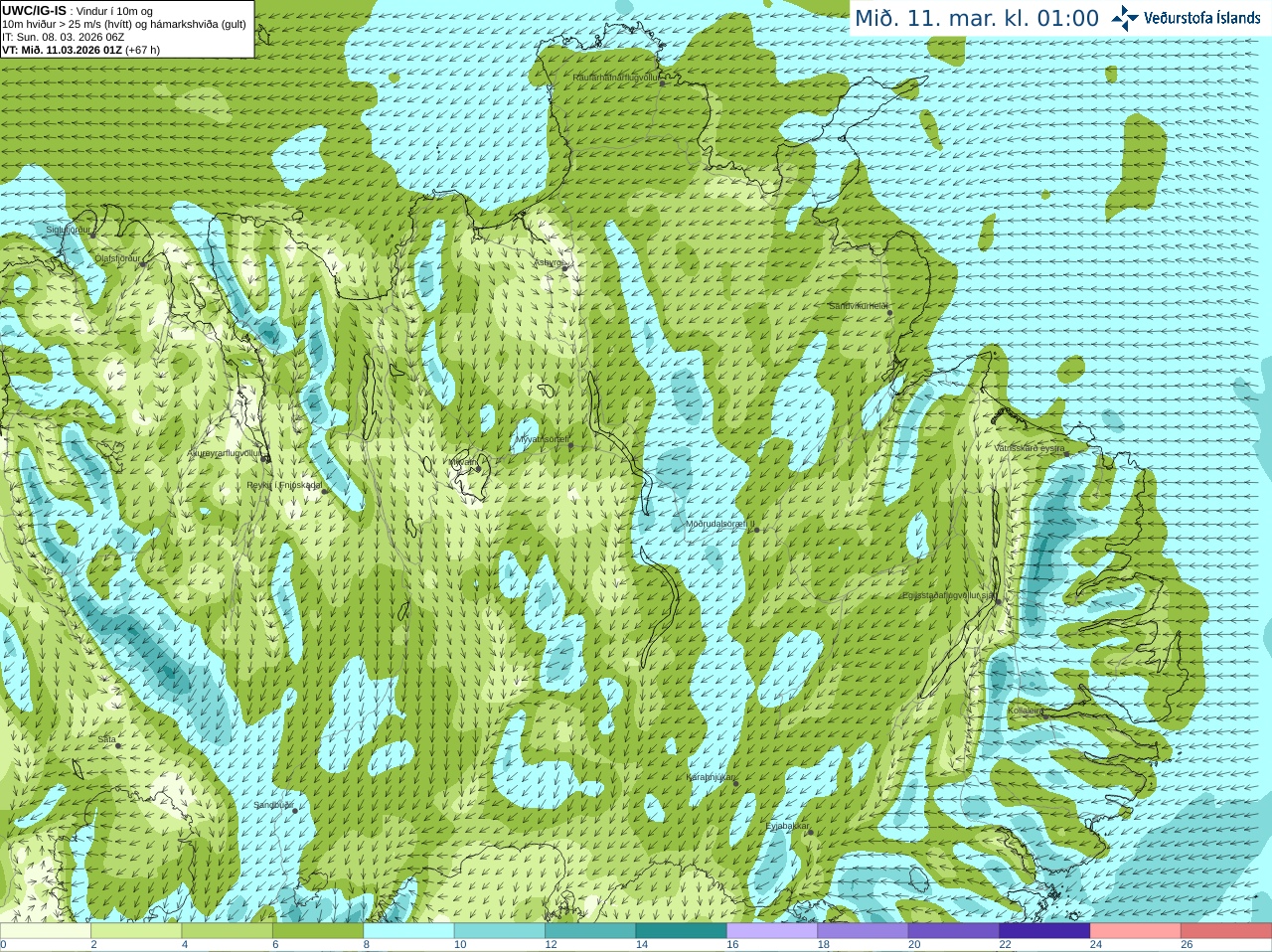Select the 12–14 m/s teal legend swatch
The height and width of the screenshot is (952, 1272).
590,931
